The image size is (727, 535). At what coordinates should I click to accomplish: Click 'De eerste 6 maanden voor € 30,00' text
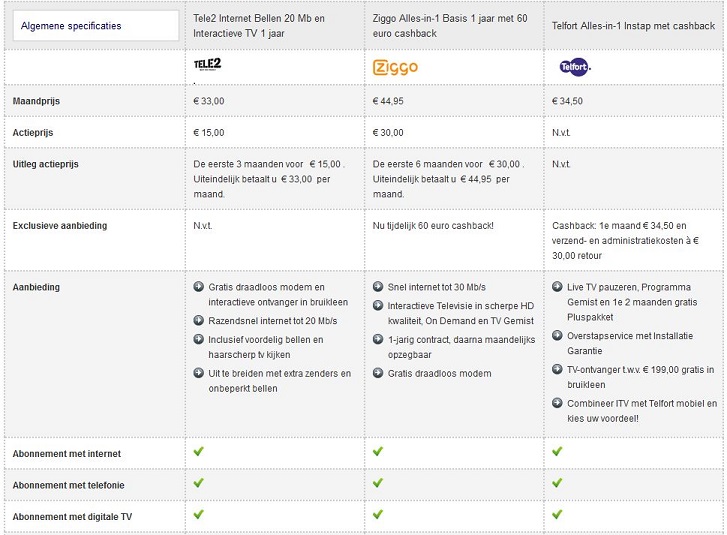click(x=448, y=164)
